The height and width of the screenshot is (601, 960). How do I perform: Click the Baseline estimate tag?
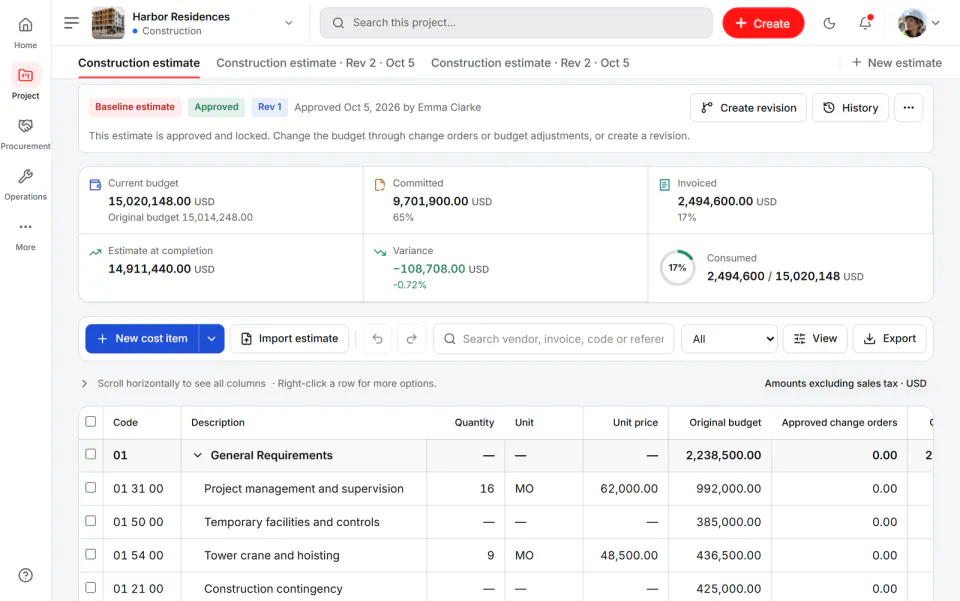coord(135,107)
